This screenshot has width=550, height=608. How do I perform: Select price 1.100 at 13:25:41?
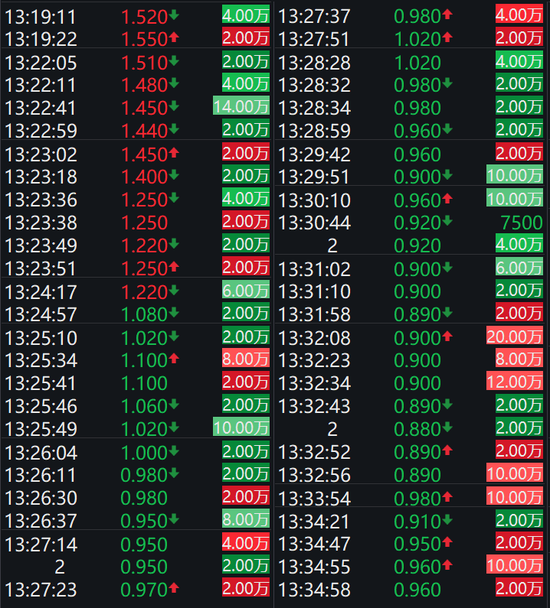[144, 383]
